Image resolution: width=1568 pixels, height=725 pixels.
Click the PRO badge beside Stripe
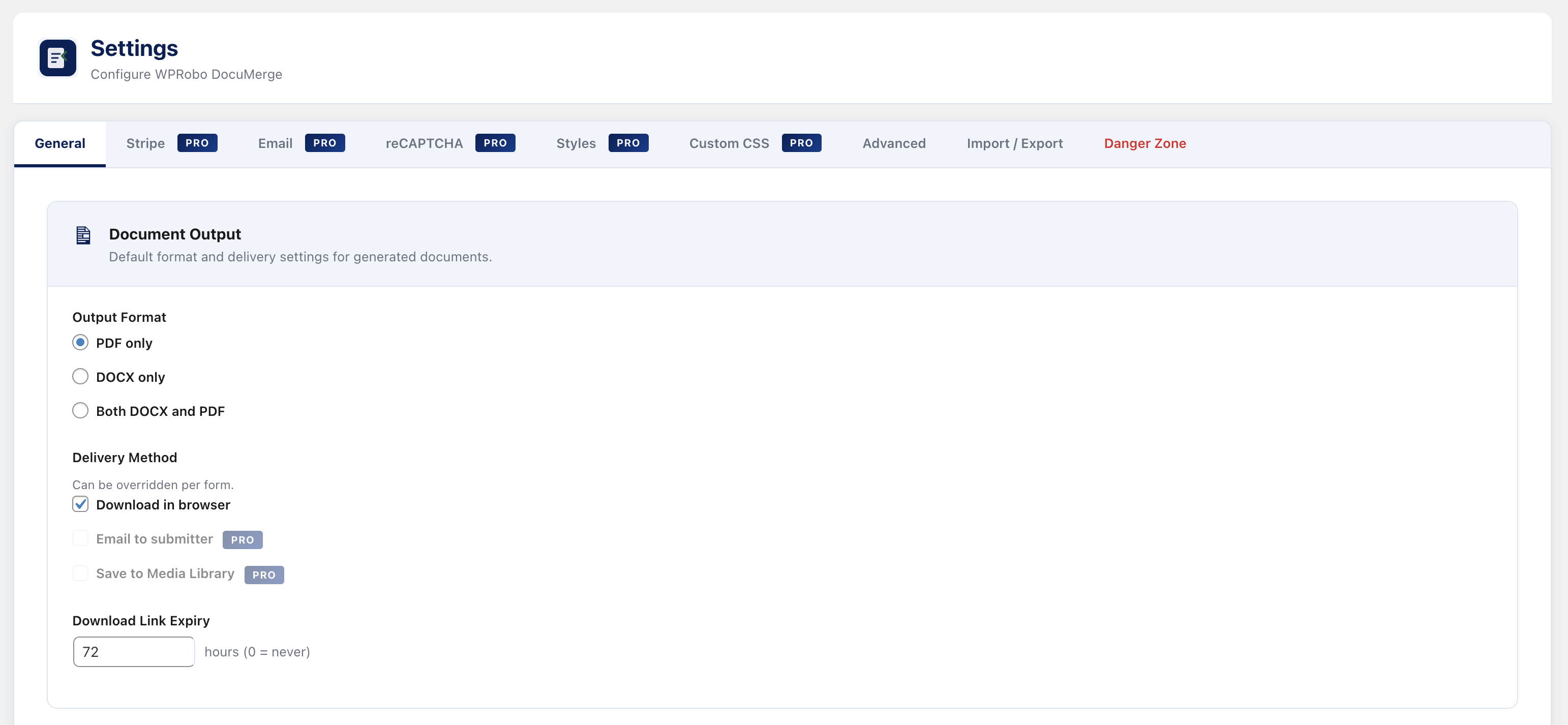click(197, 143)
